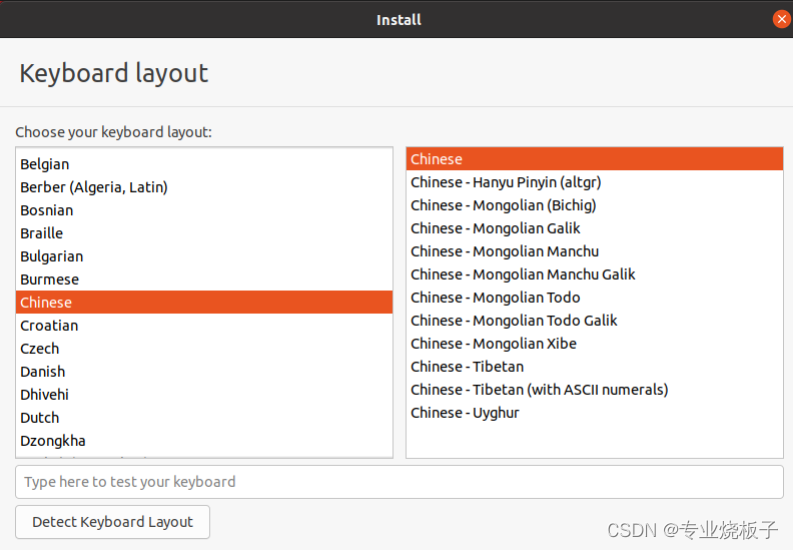Select Berber (Algeria, Latin) layout
793x550 pixels.
pos(204,188)
